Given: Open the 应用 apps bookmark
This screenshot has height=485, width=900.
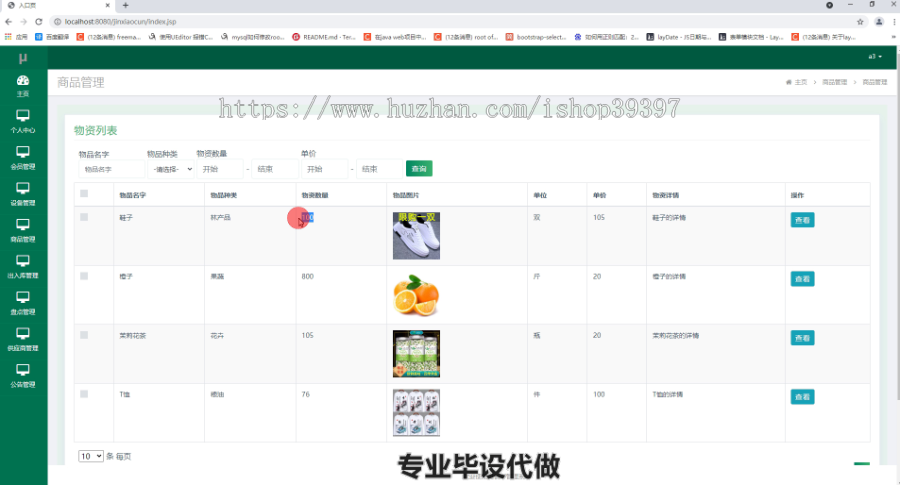Looking at the screenshot, I should pyautogui.click(x=16, y=37).
